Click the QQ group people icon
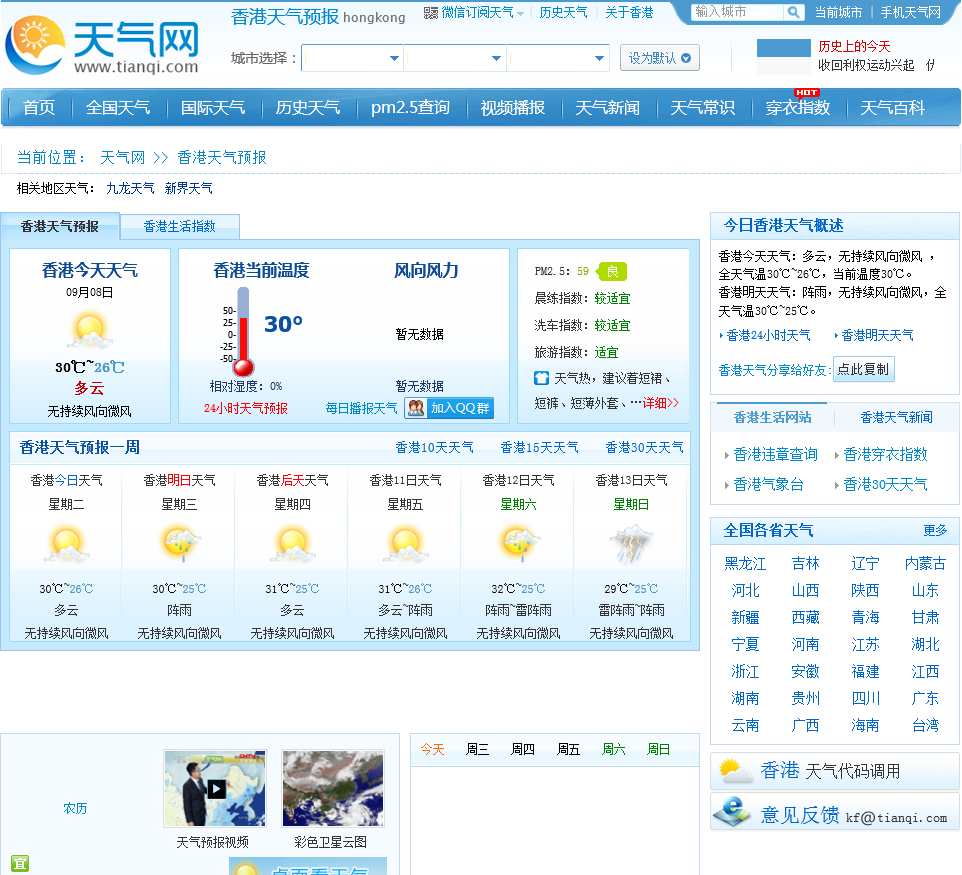Image resolution: width=962 pixels, height=875 pixels. click(416, 408)
